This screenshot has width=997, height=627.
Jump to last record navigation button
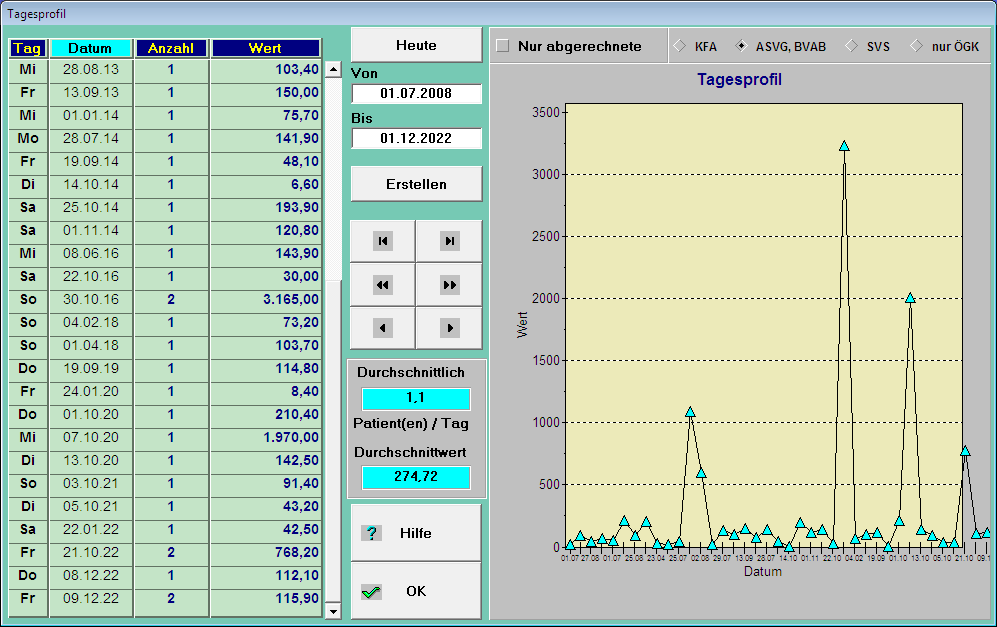click(x=449, y=241)
